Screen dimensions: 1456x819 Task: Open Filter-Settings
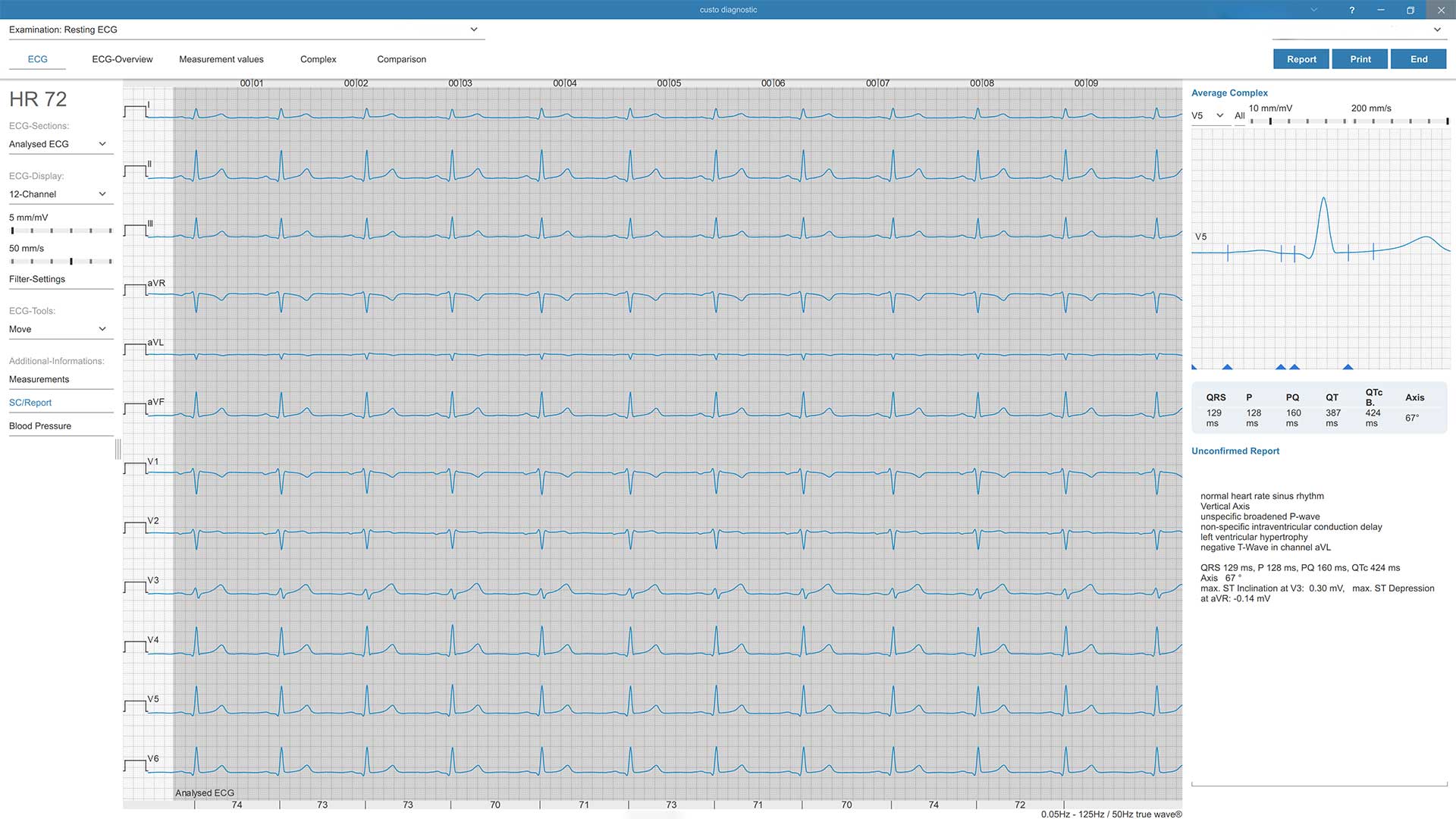pyautogui.click(x=61, y=279)
